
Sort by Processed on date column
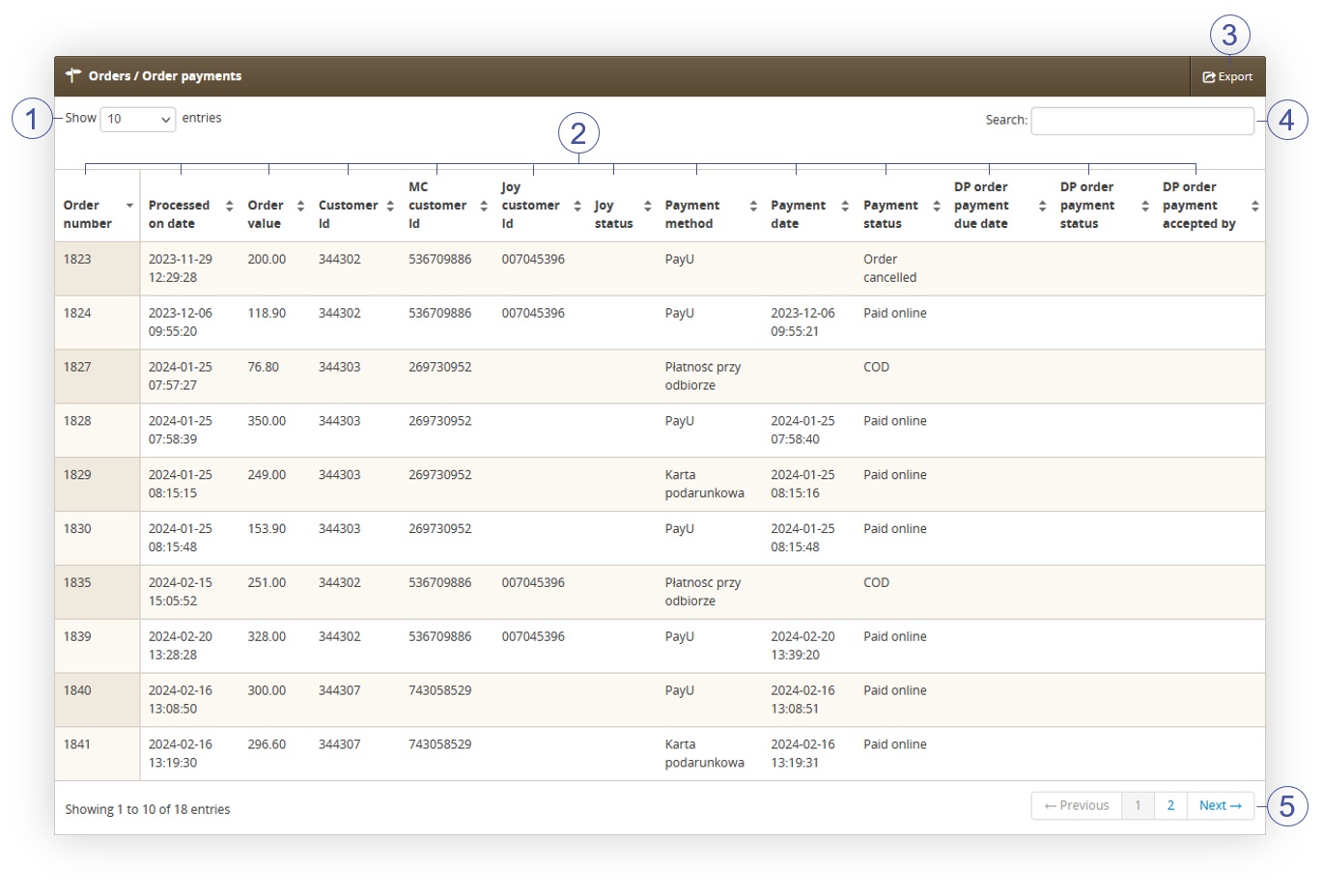(x=189, y=206)
